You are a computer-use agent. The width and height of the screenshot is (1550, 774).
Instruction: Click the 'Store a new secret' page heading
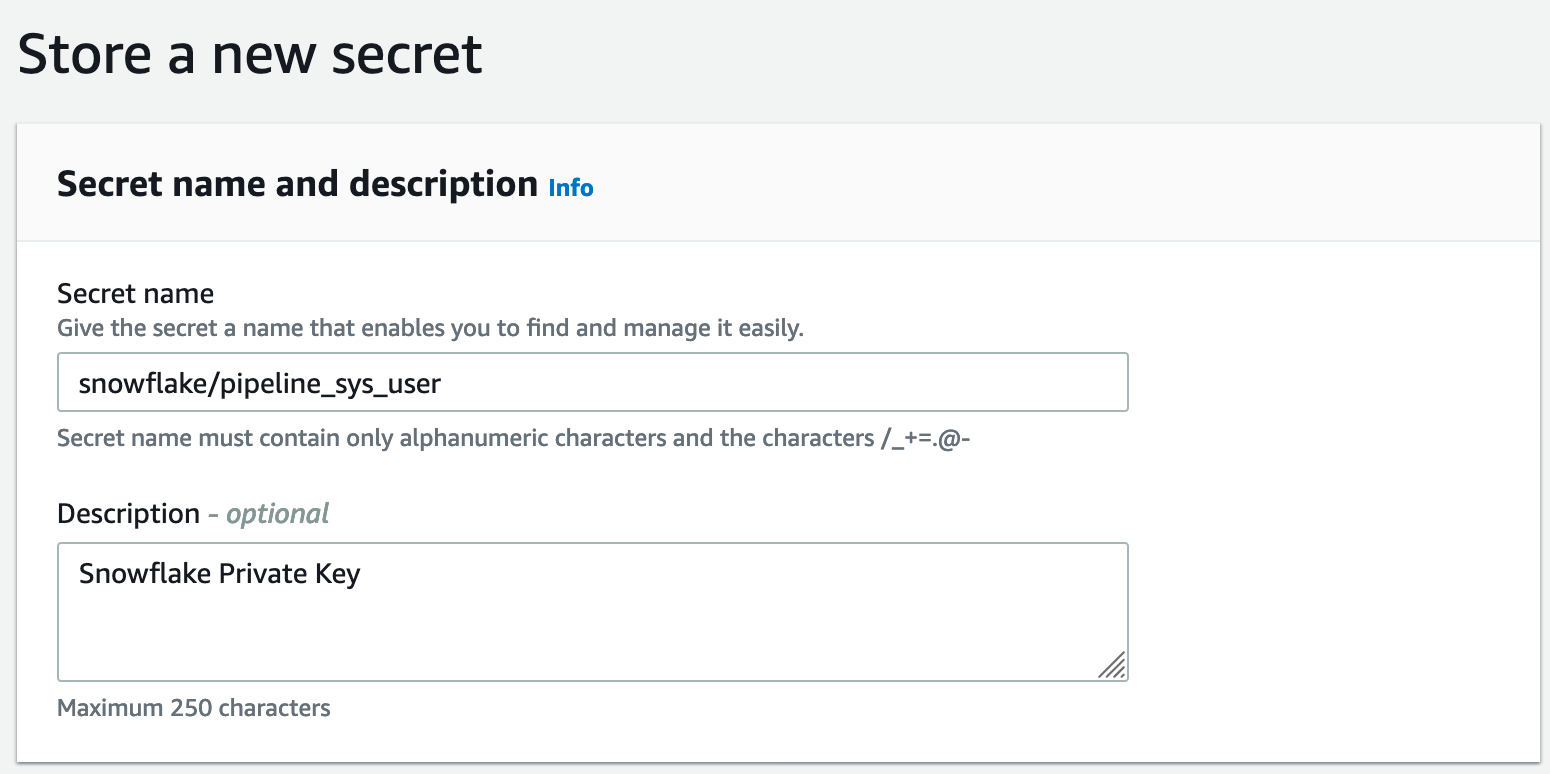coord(251,54)
